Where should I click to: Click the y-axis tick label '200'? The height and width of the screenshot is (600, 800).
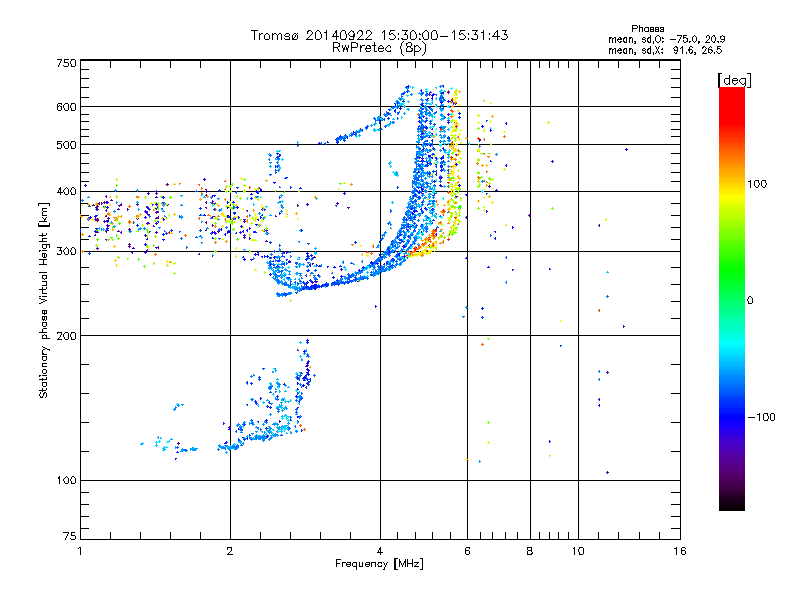pos(67,336)
